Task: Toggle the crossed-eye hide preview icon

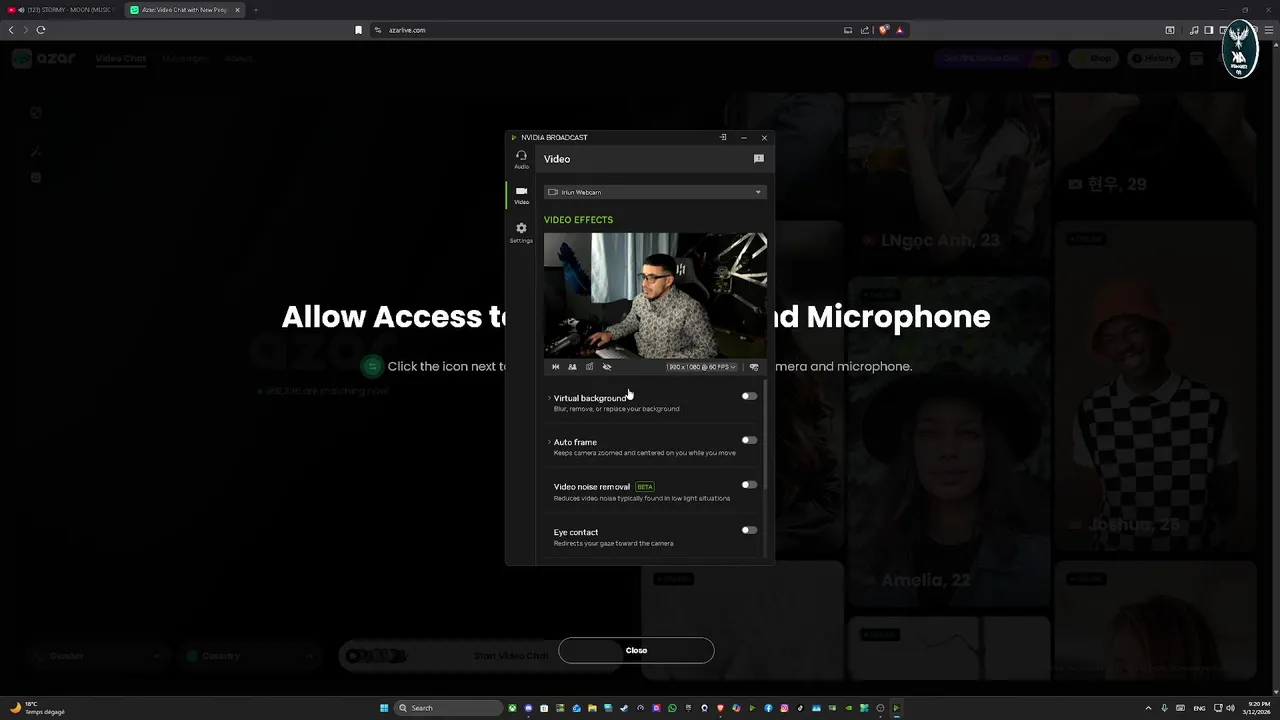Action: [607, 367]
